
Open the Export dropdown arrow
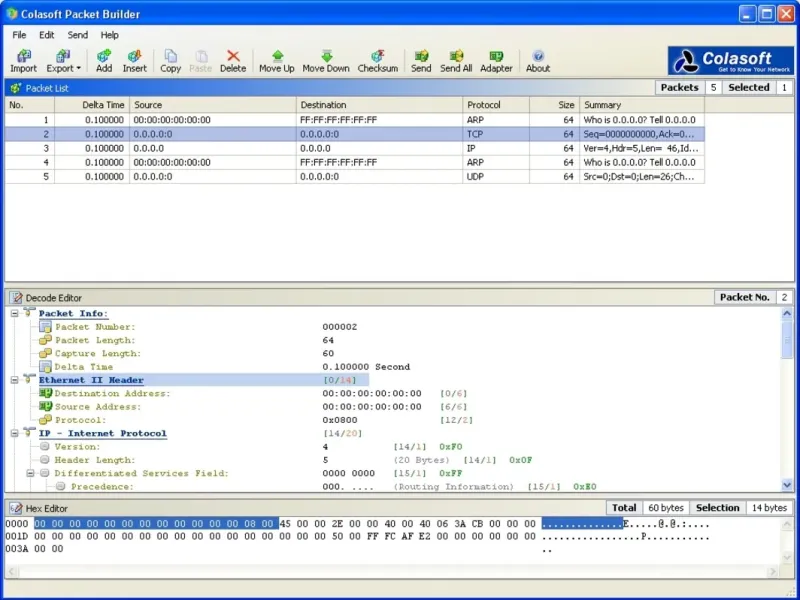click(79, 69)
